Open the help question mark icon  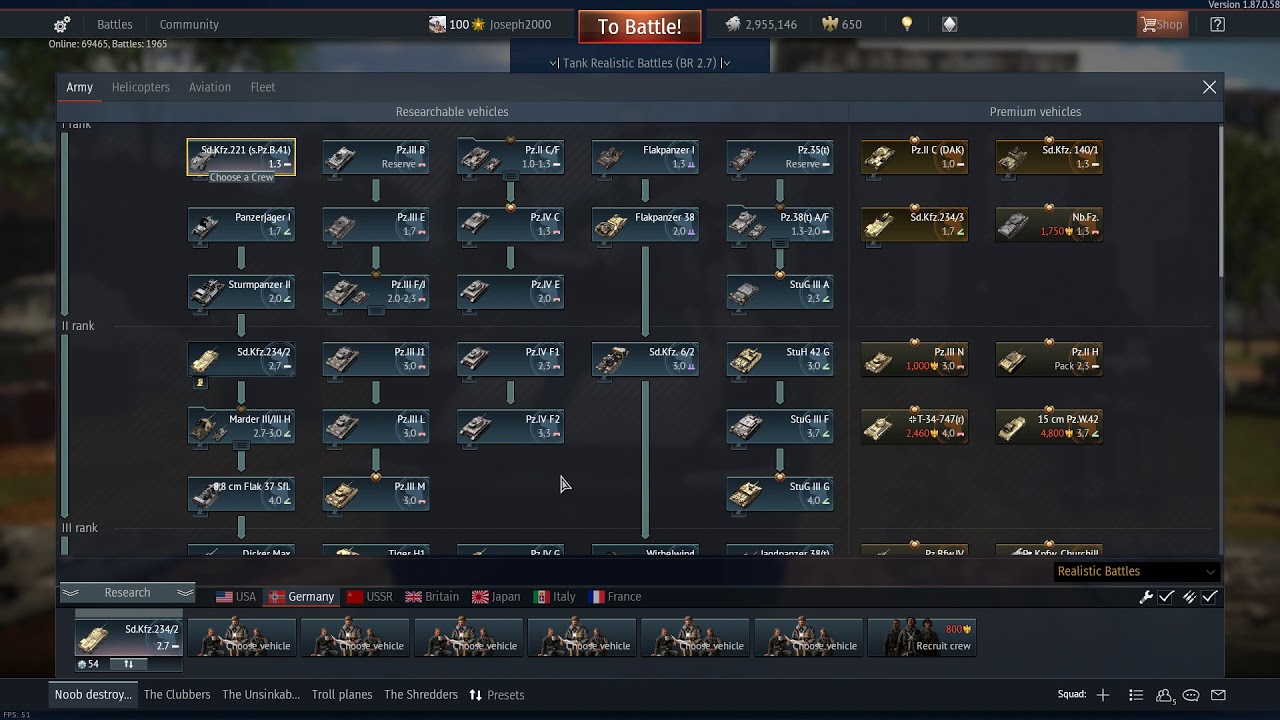click(x=1217, y=24)
